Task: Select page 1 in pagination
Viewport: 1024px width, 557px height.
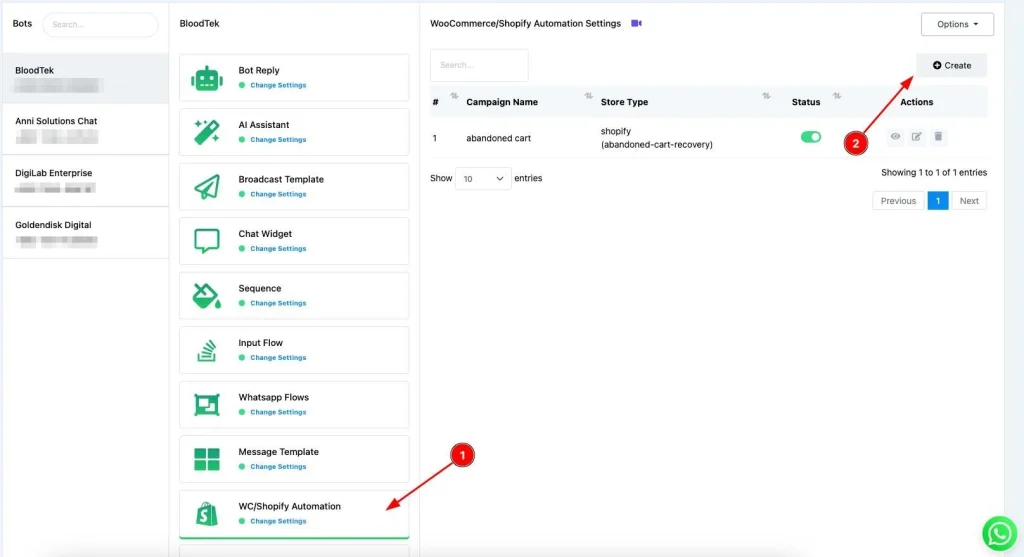Action: point(937,200)
